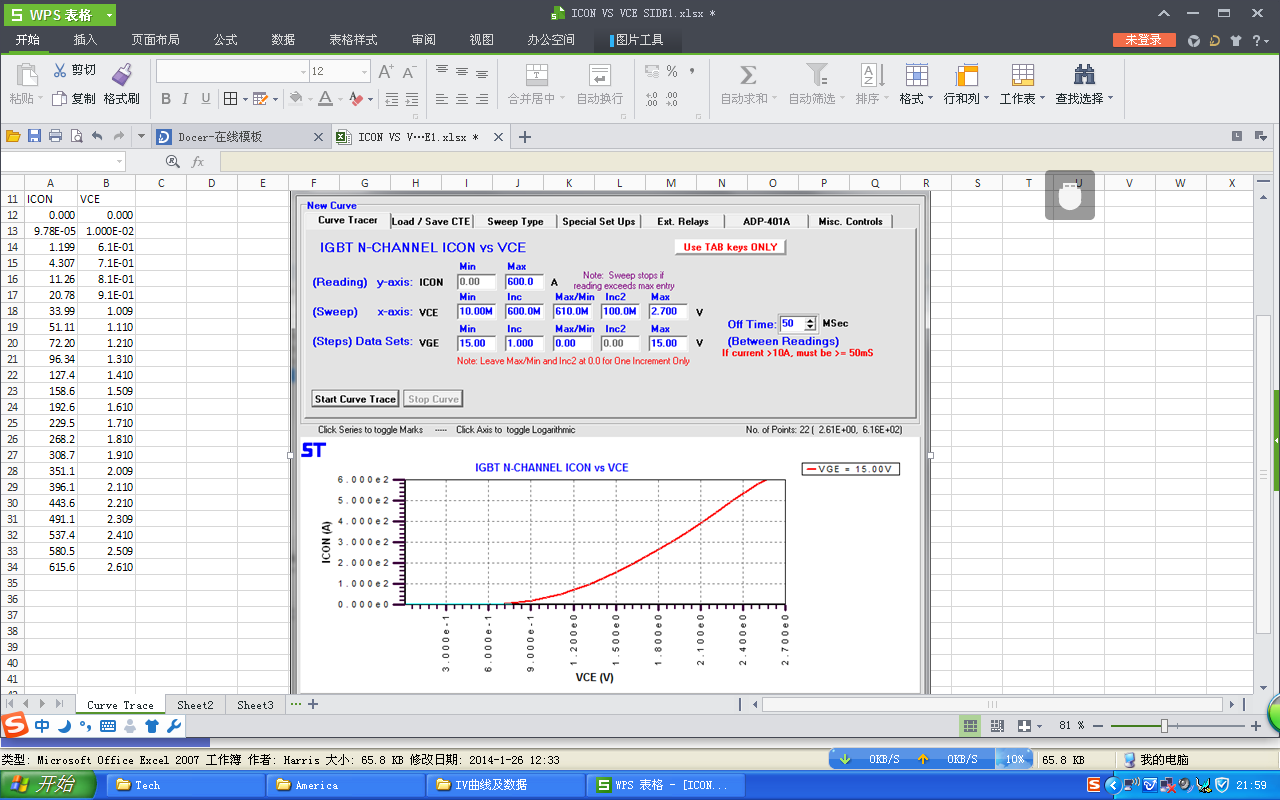Toggle Bold formatting
This screenshot has width=1280, height=800.
coord(166,99)
